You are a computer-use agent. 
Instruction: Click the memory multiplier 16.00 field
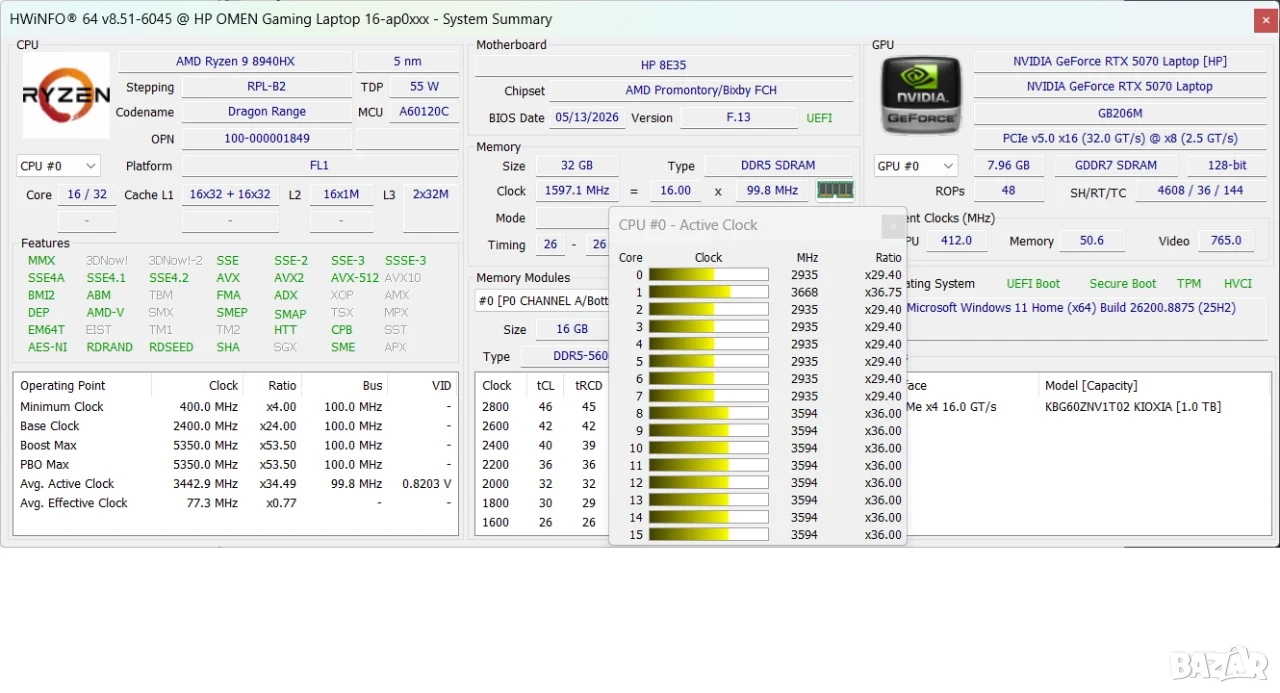676,191
